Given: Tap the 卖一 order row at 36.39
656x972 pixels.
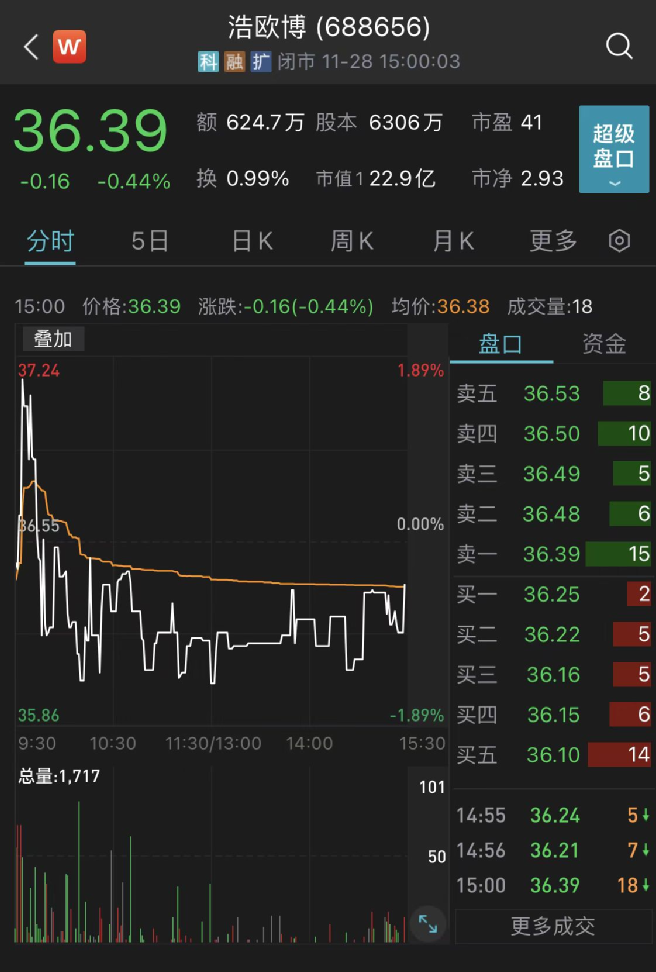Looking at the screenshot, I should 553,554.
